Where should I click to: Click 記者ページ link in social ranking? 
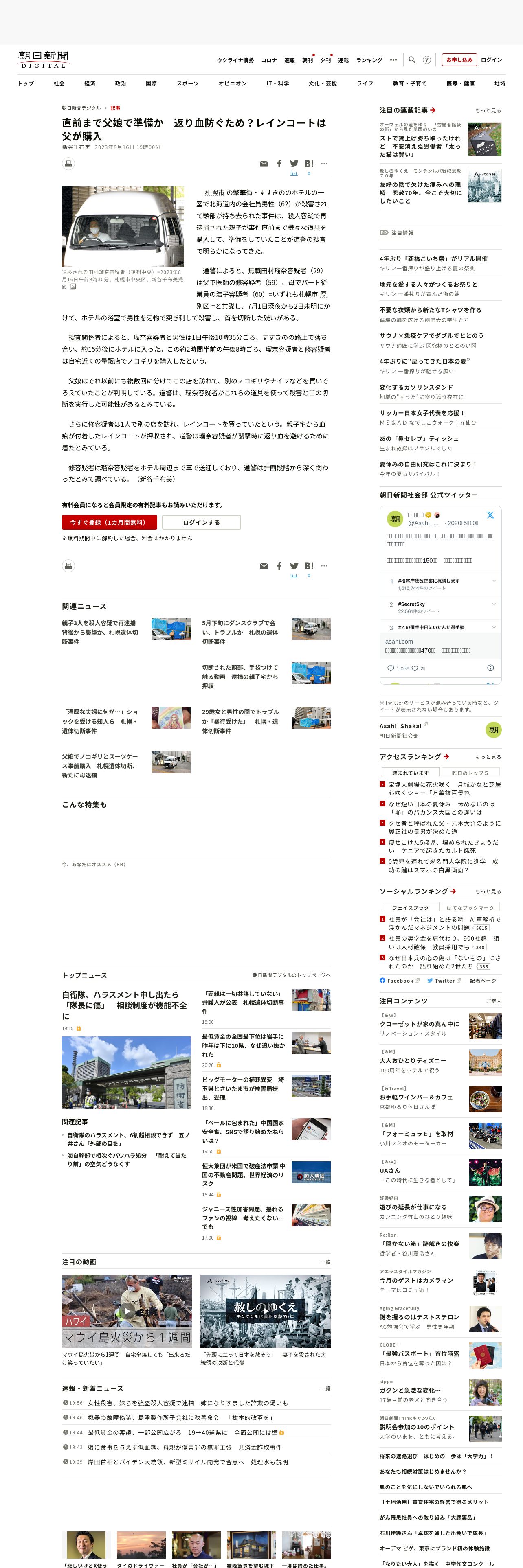click(x=483, y=980)
